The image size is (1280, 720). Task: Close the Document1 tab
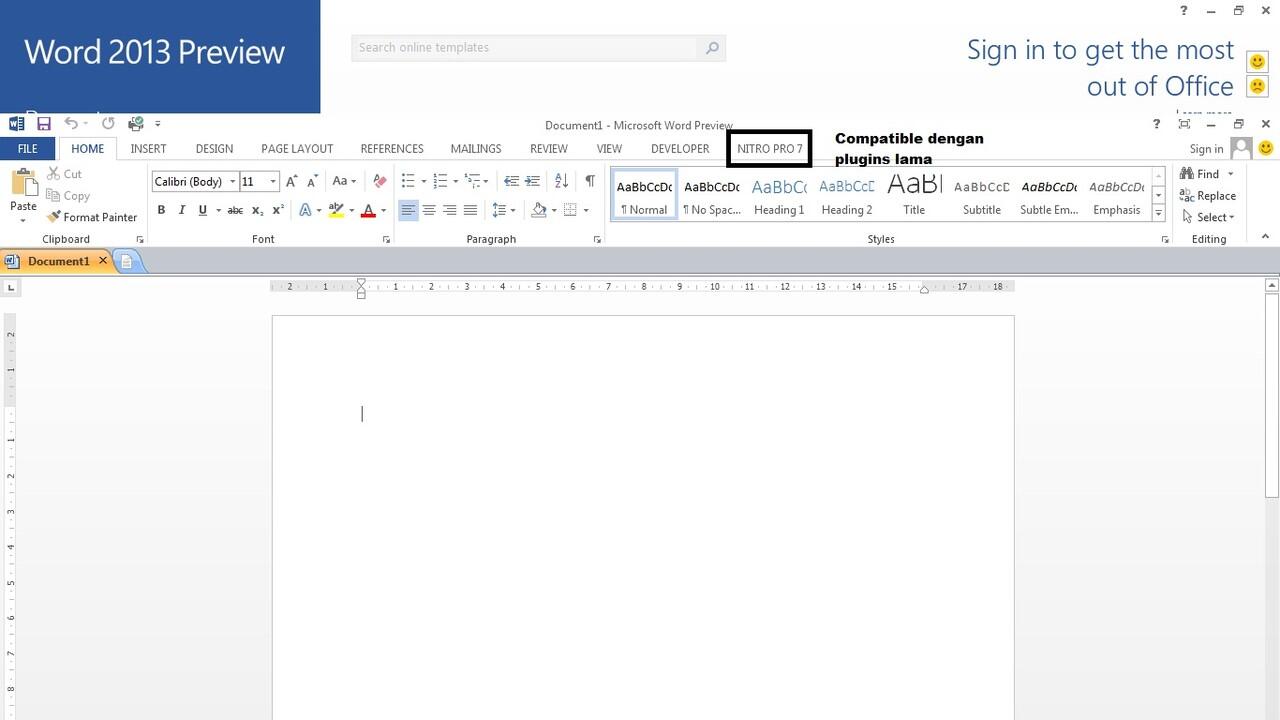(x=102, y=261)
